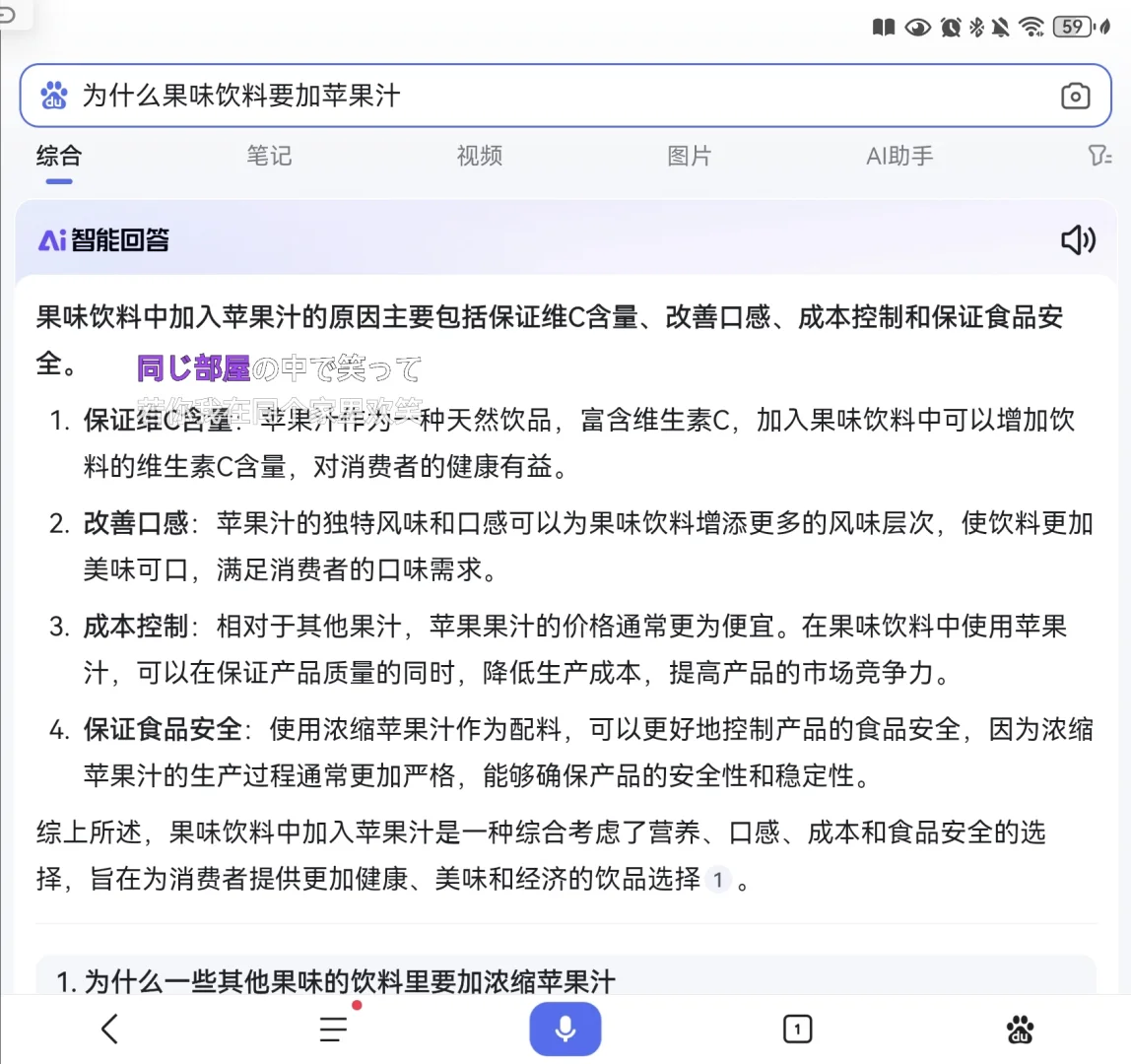Open the camera search icon
Screen dimensions: 1131x1064
tap(1074, 96)
